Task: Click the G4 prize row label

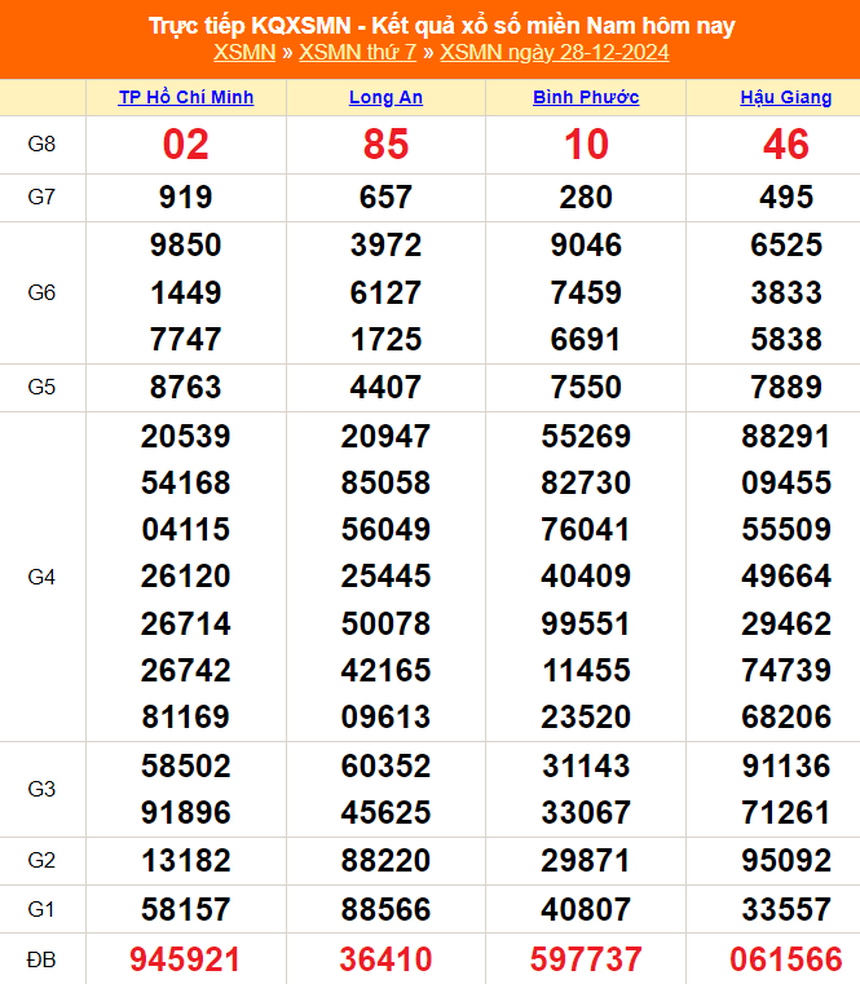Action: 42,577
